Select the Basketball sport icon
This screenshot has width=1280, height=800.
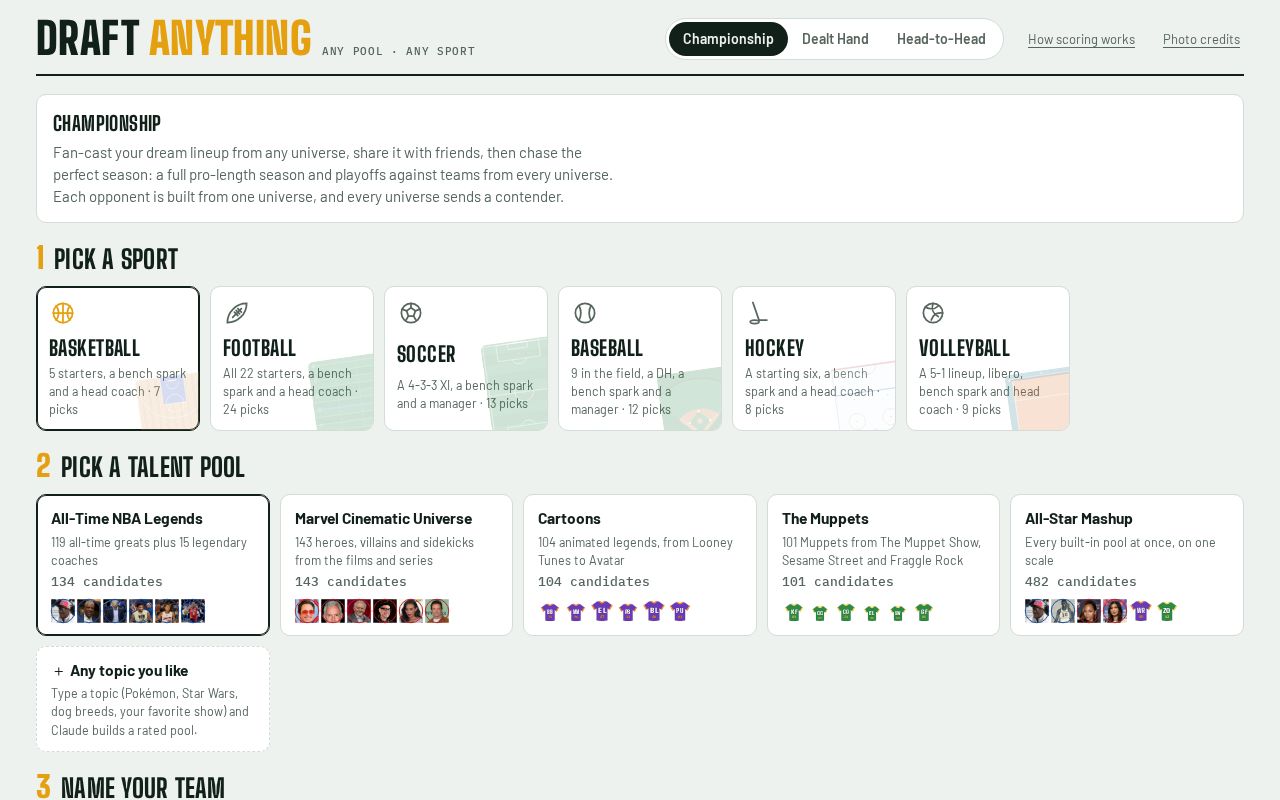click(63, 313)
